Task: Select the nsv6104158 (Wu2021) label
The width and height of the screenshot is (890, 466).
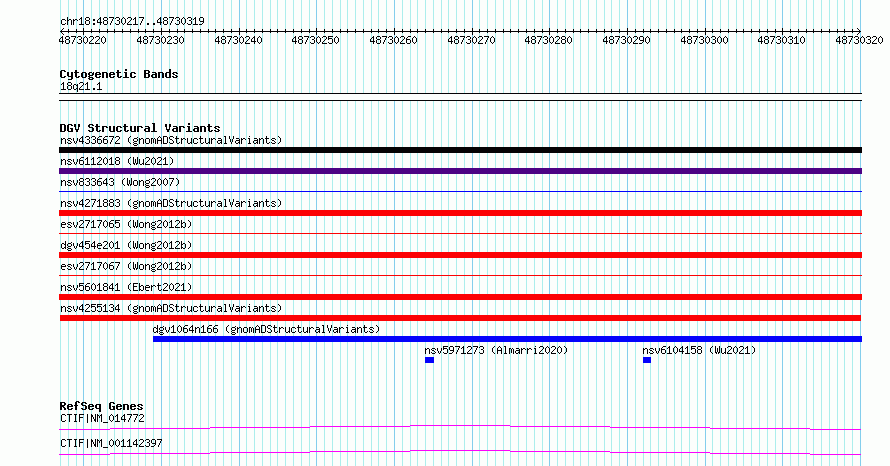Action: pos(699,350)
